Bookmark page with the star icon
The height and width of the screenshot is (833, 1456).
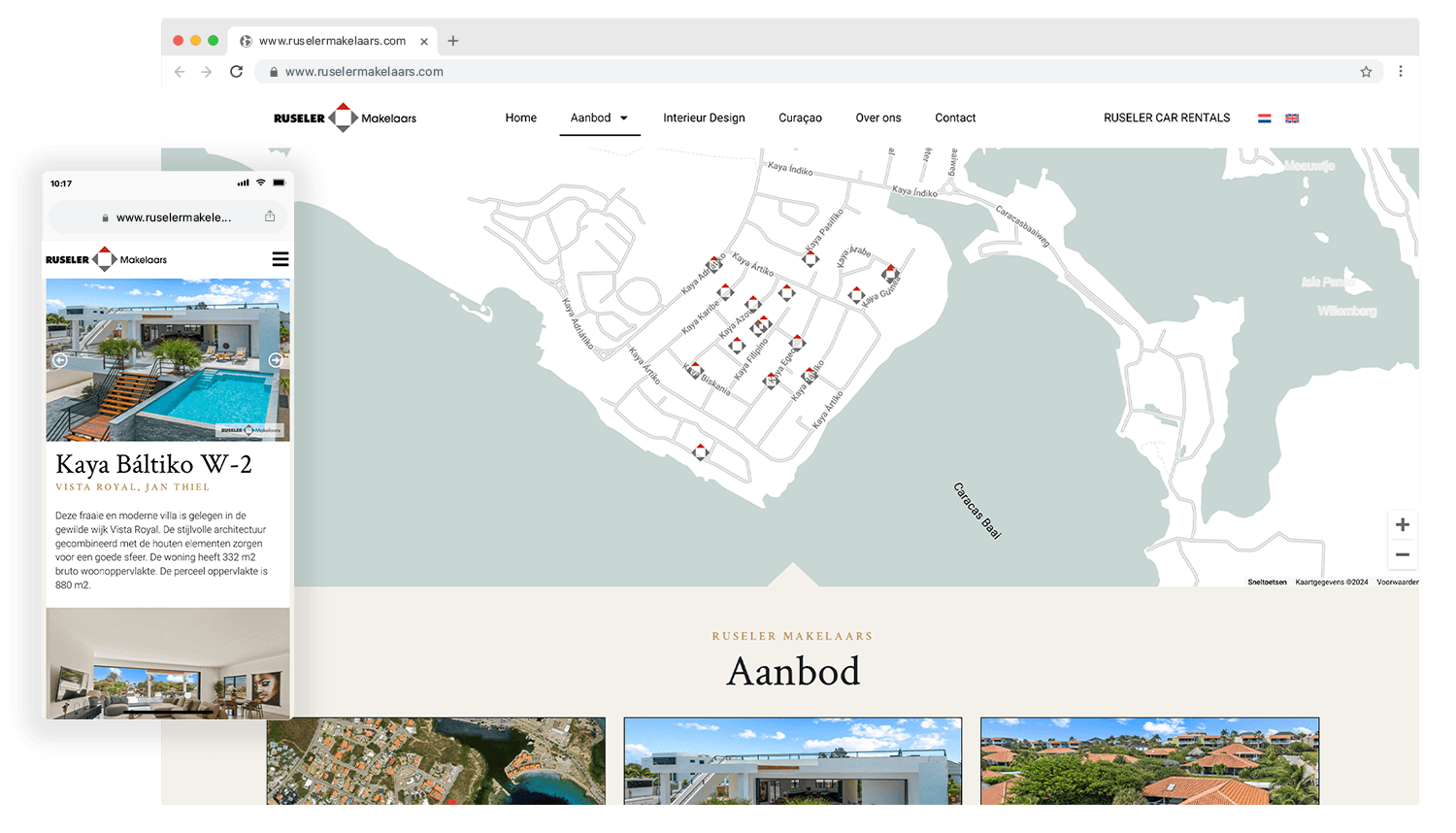[x=1366, y=72]
